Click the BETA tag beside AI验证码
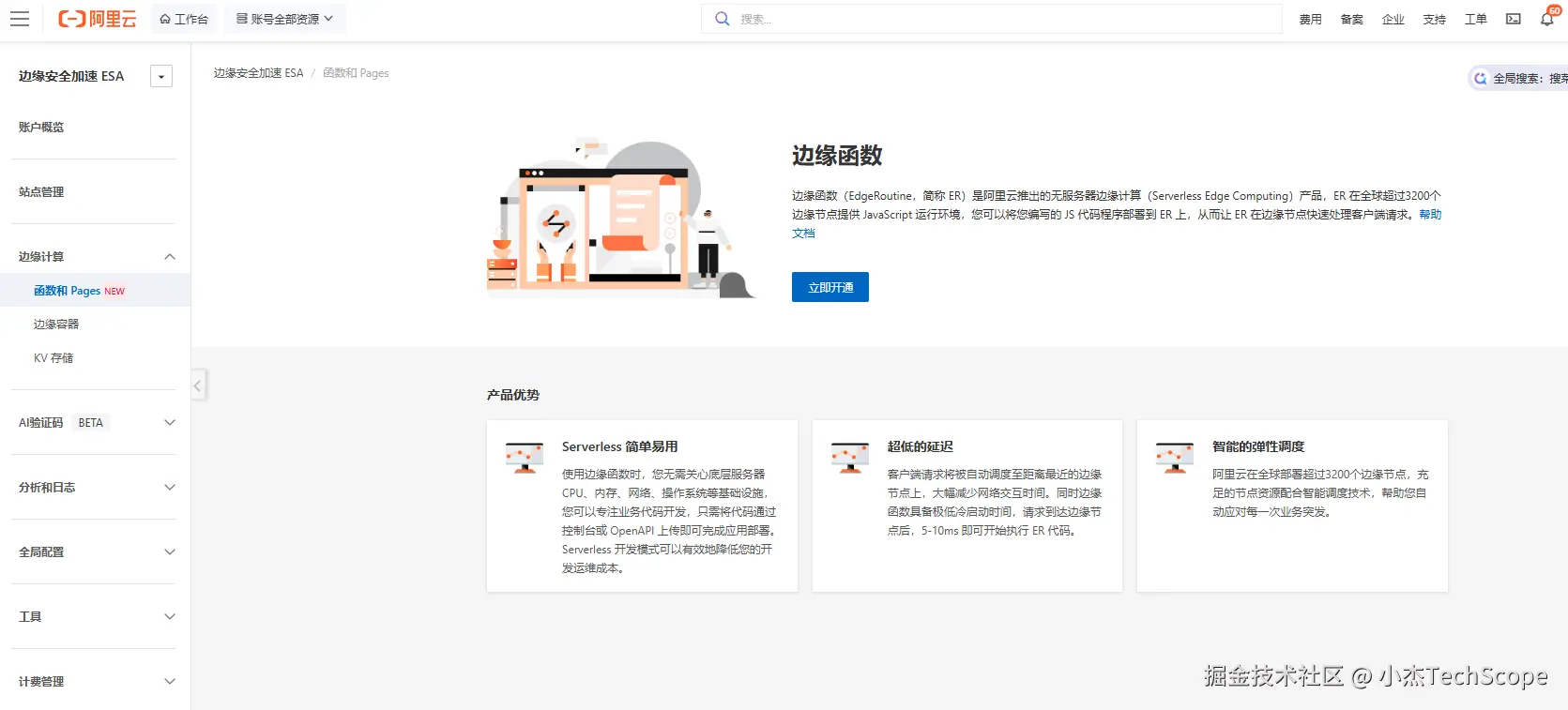Image resolution: width=1568 pixels, height=710 pixels. [91, 423]
